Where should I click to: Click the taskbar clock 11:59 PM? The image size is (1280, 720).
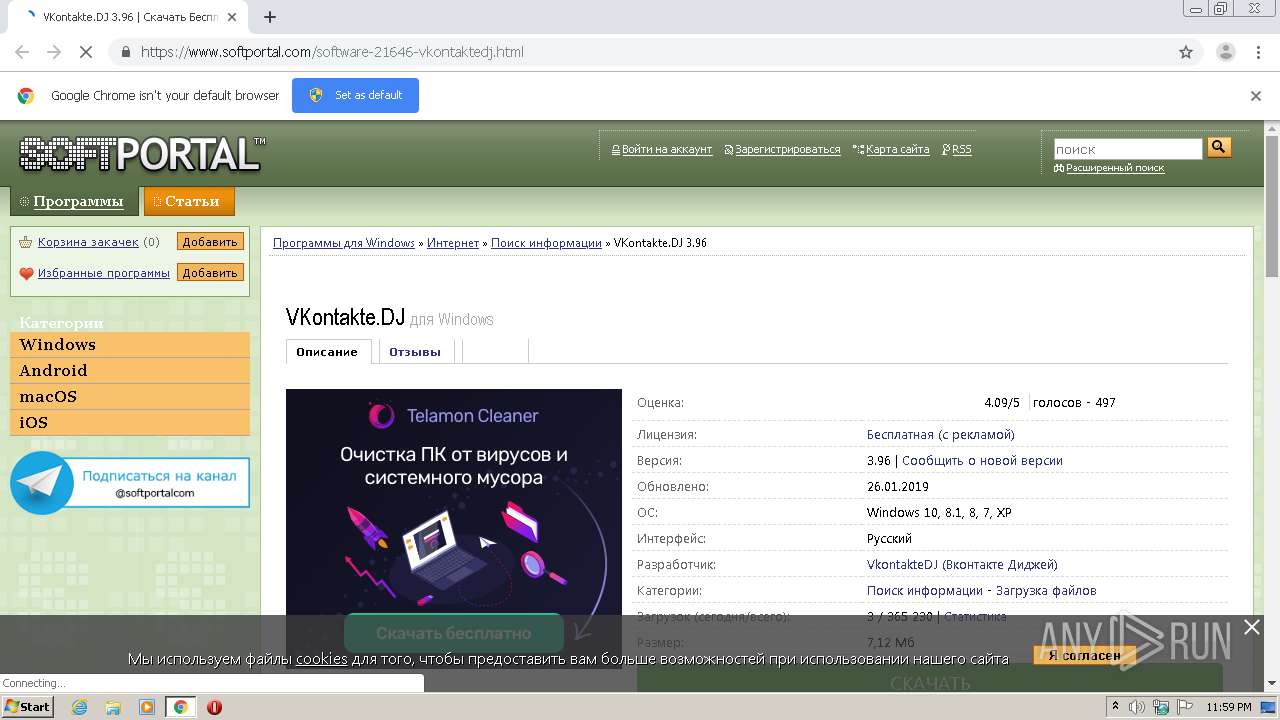pyautogui.click(x=1229, y=707)
